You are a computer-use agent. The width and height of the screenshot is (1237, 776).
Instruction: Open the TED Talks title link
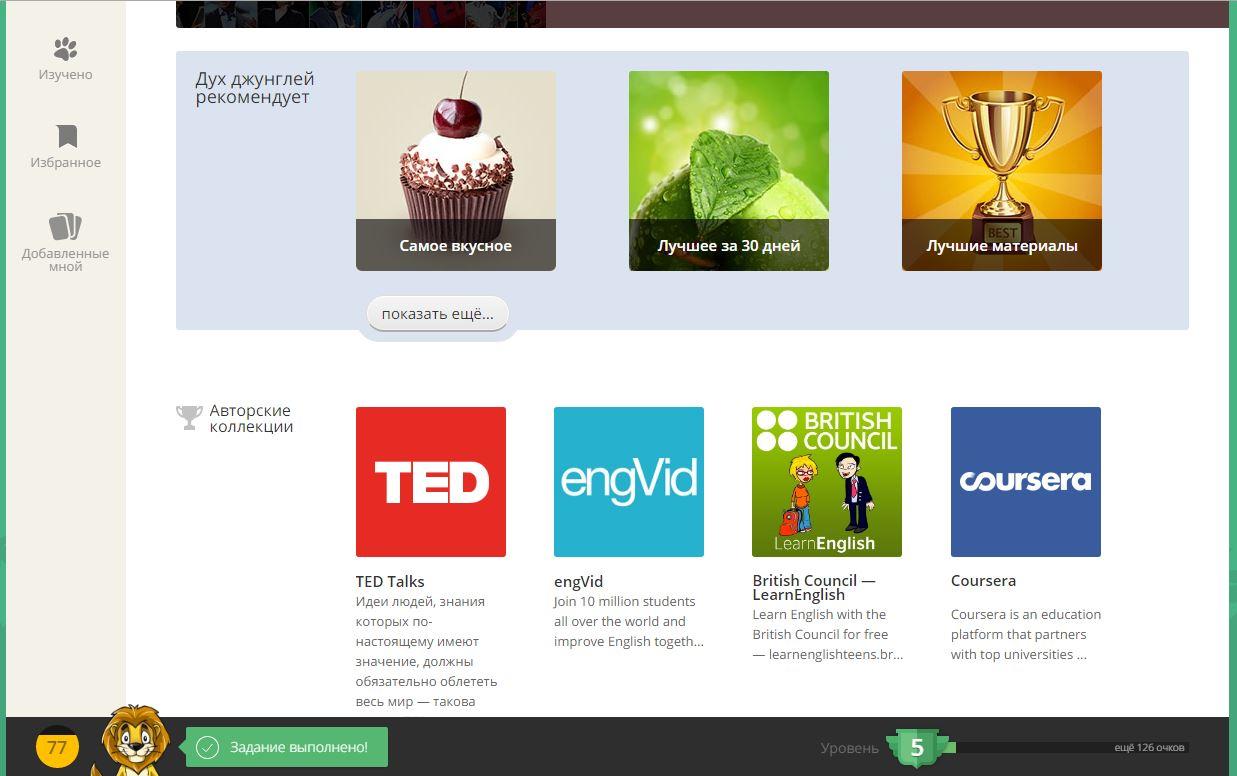pyautogui.click(x=390, y=581)
